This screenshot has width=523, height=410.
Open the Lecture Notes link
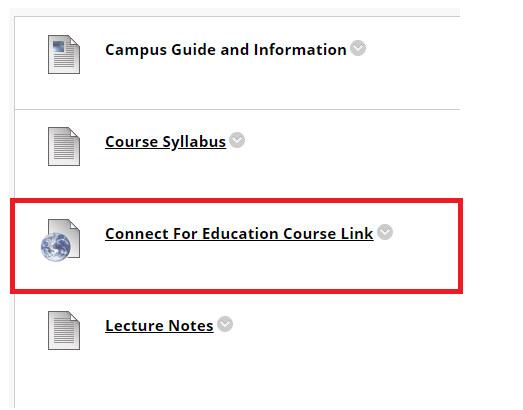tap(159, 326)
